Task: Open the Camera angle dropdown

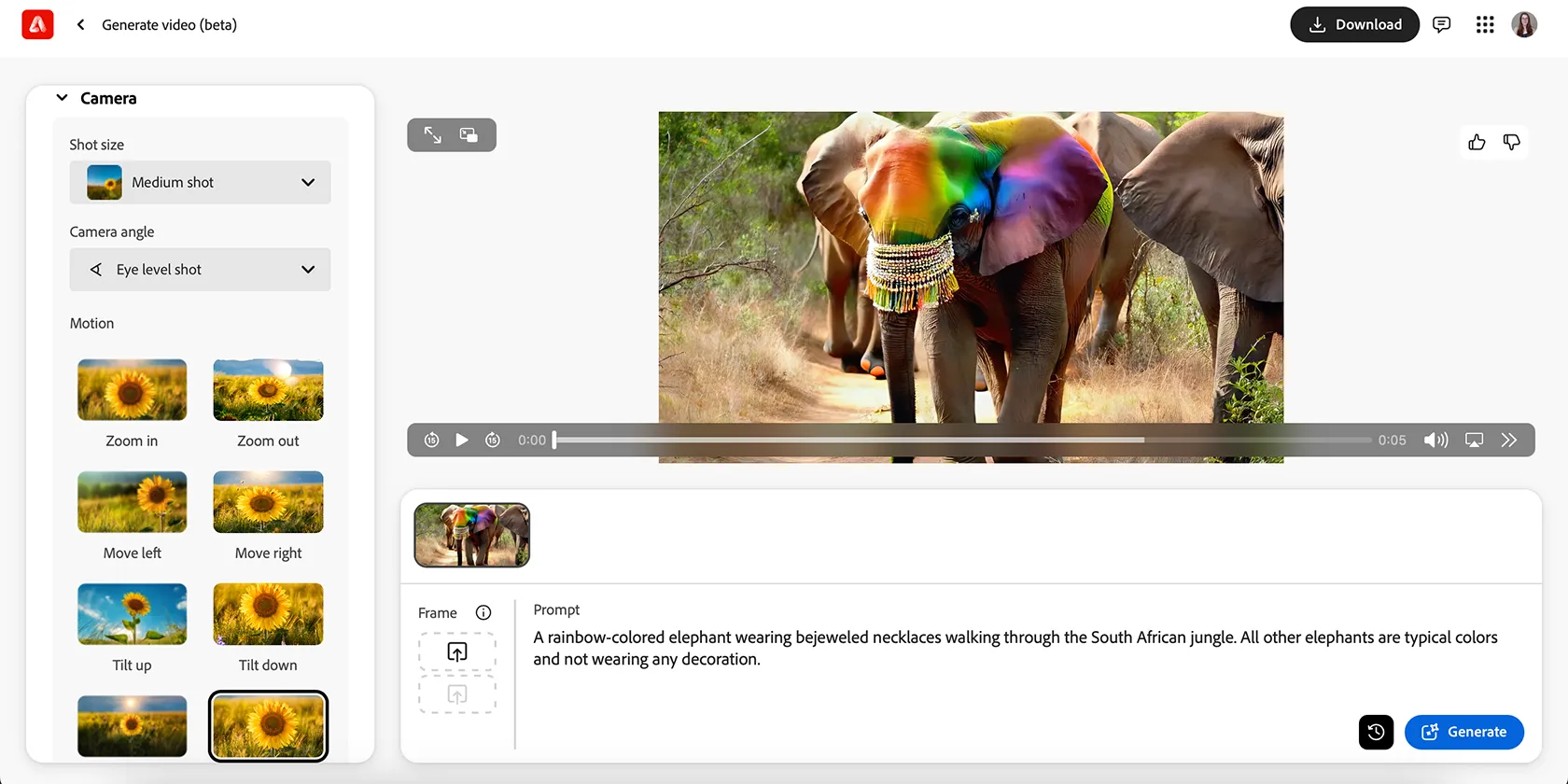Action: coord(200,270)
